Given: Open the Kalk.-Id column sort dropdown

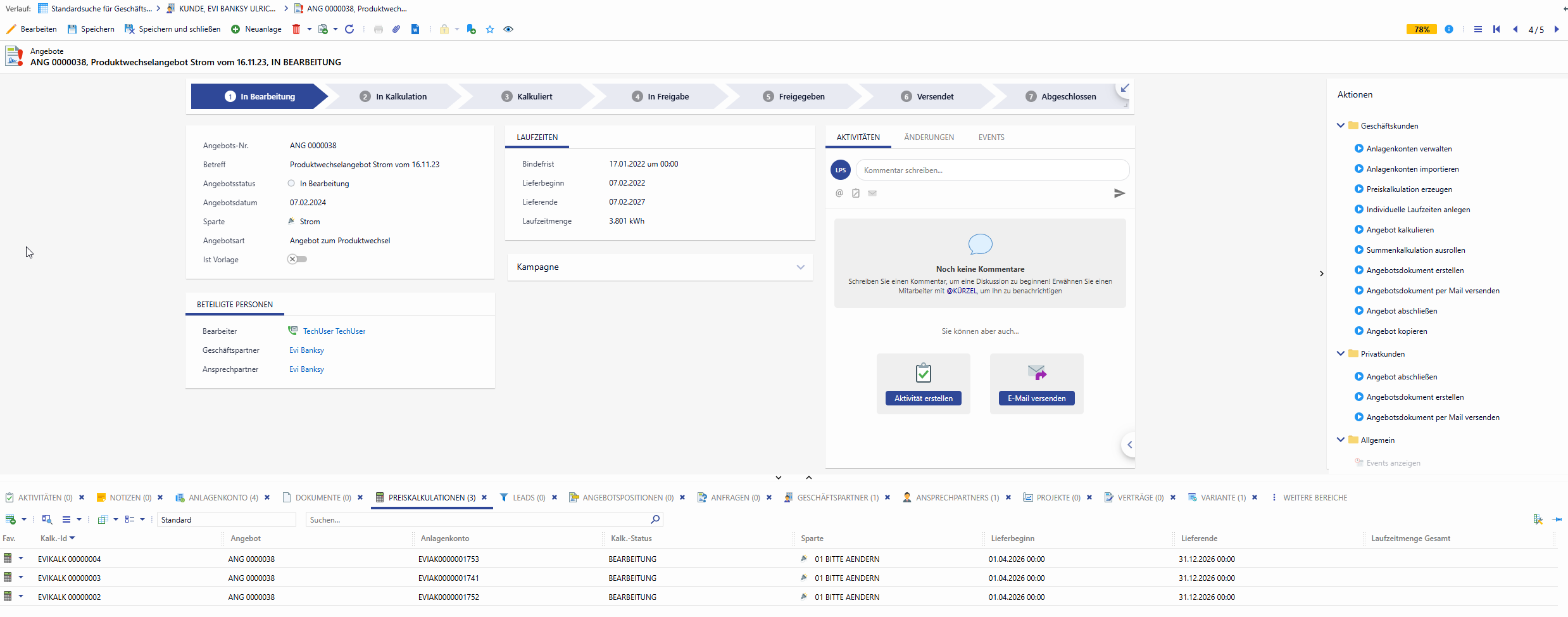Looking at the screenshot, I should [73, 538].
